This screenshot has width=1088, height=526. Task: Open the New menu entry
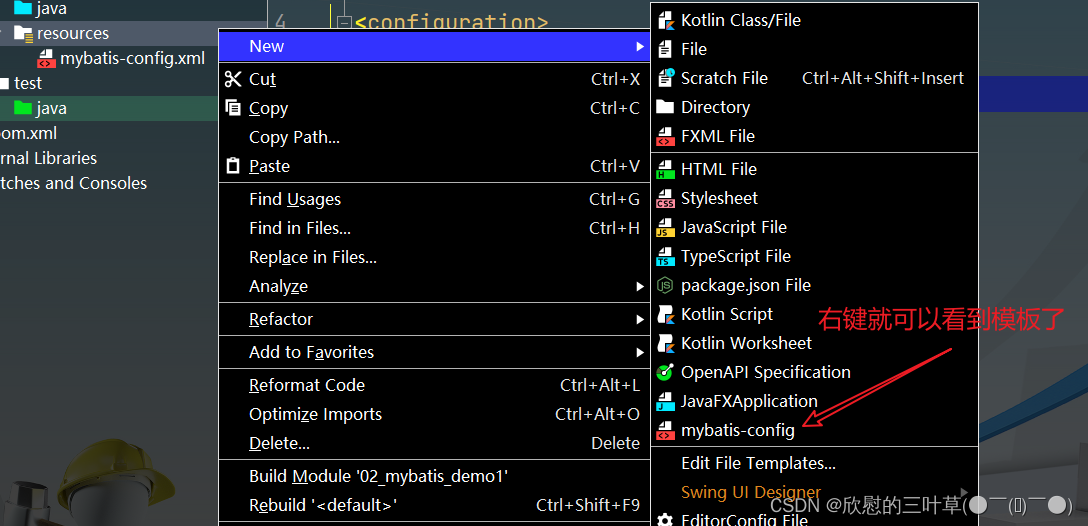tap(434, 46)
